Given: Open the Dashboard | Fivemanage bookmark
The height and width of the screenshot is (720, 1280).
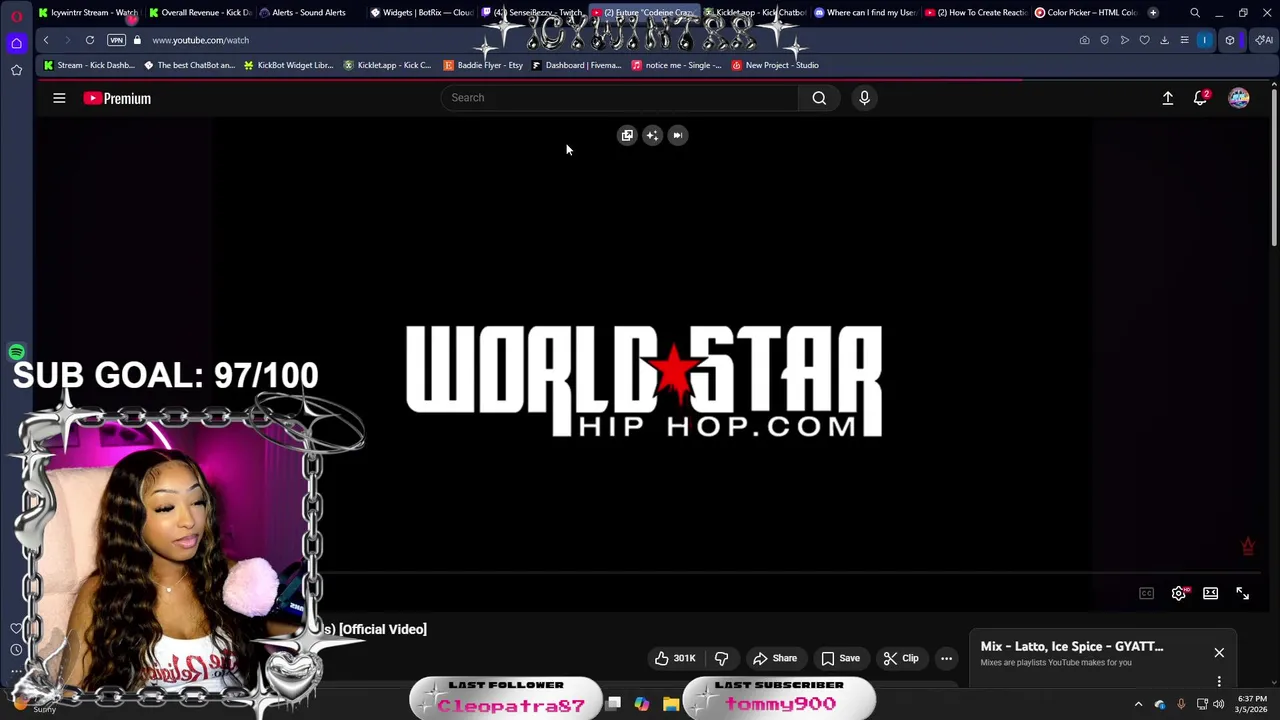Looking at the screenshot, I should point(577,65).
